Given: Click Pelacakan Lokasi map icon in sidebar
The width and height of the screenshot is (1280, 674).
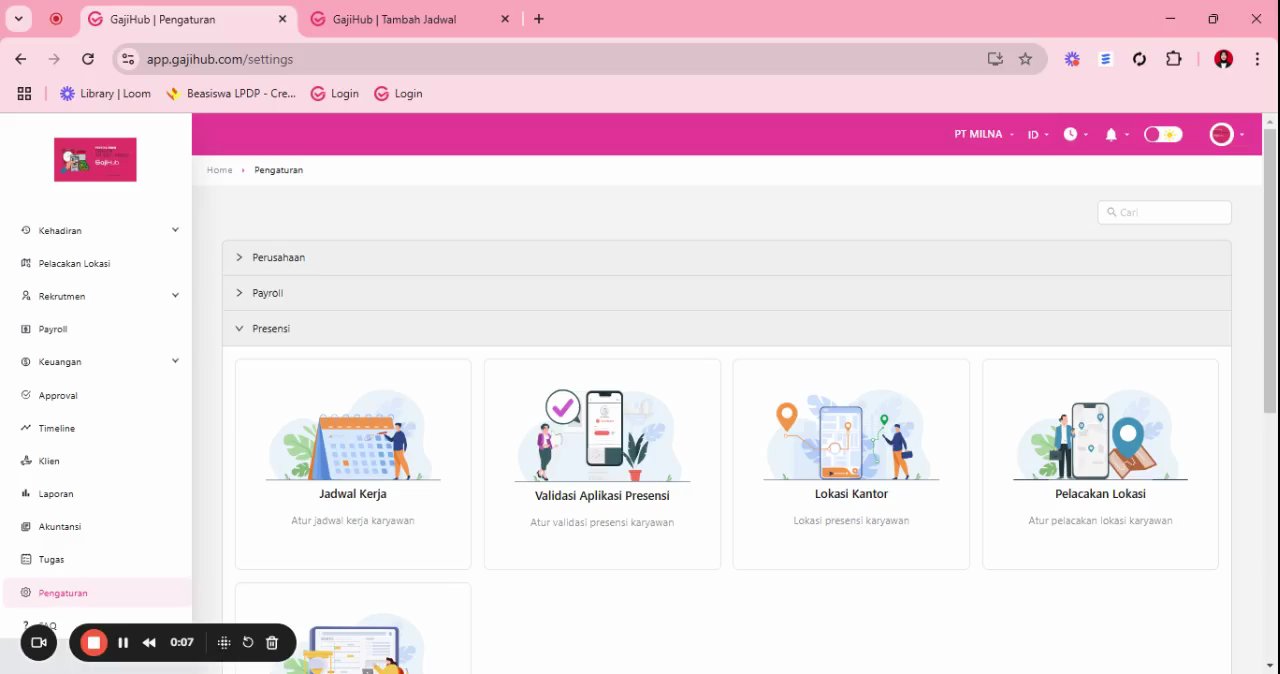Looking at the screenshot, I should [x=26, y=264].
